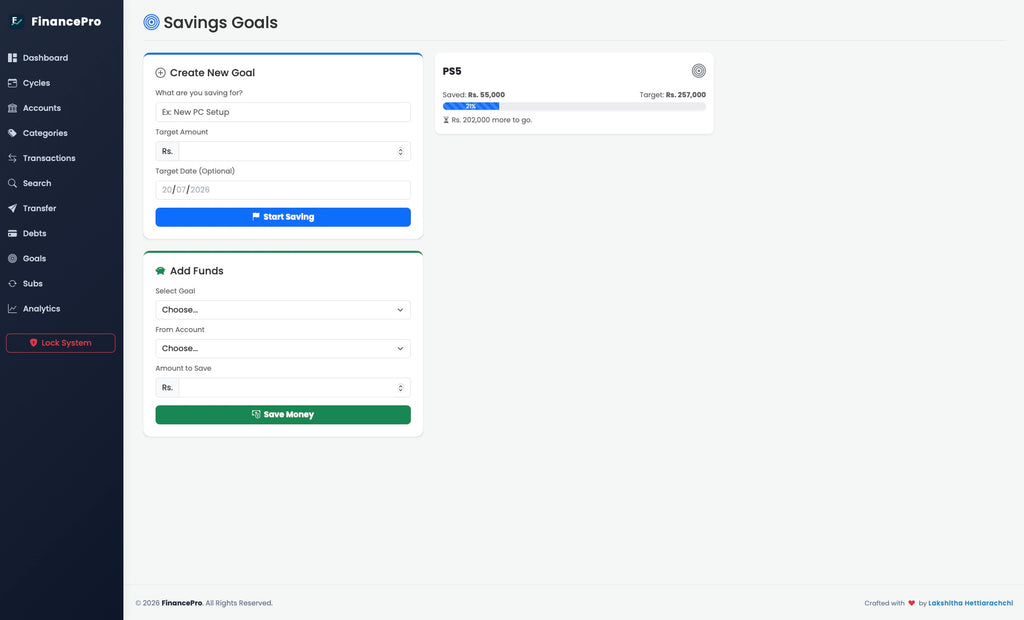
Task: Click the PS5 goal title
Action: pos(452,71)
